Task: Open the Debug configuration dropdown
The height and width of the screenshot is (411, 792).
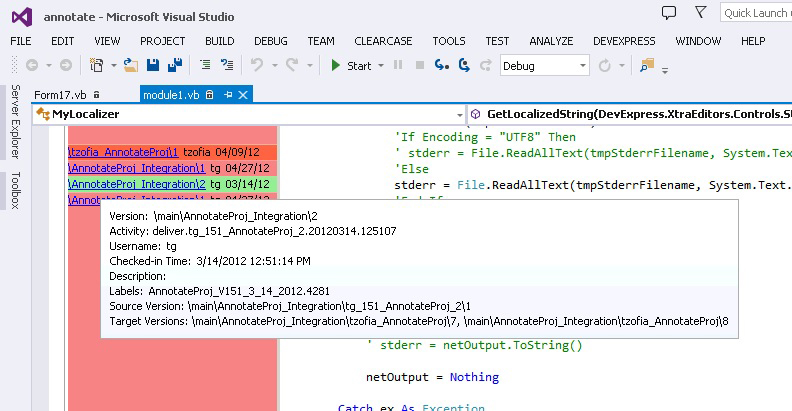Action: 581,65
